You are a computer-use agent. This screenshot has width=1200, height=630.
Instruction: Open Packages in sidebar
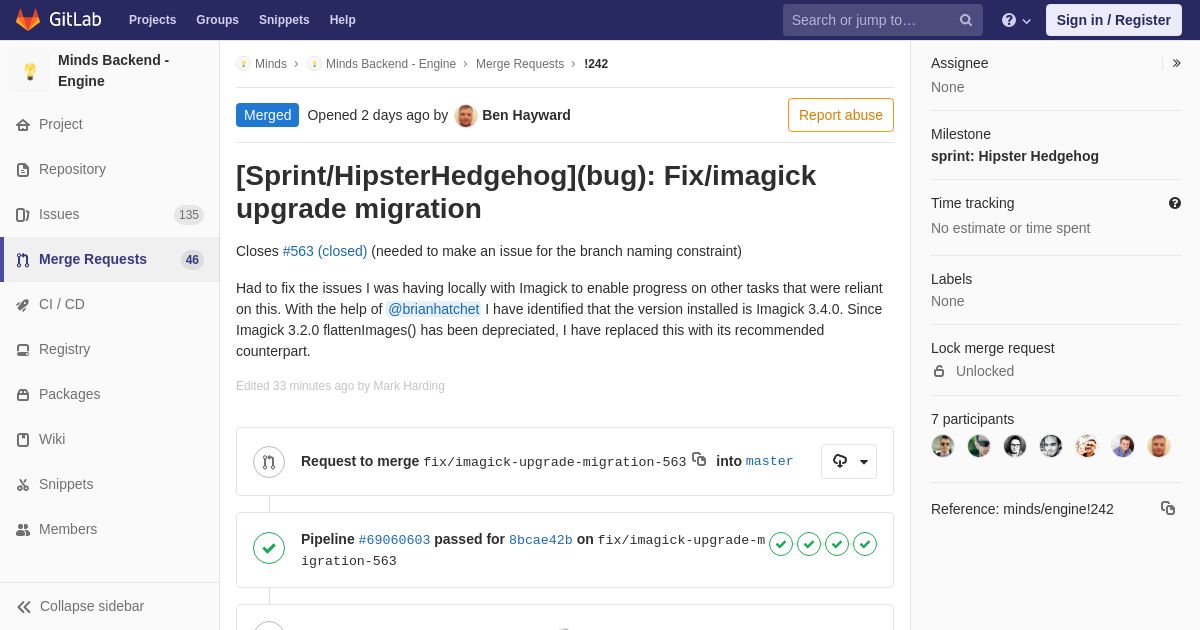click(x=110, y=394)
